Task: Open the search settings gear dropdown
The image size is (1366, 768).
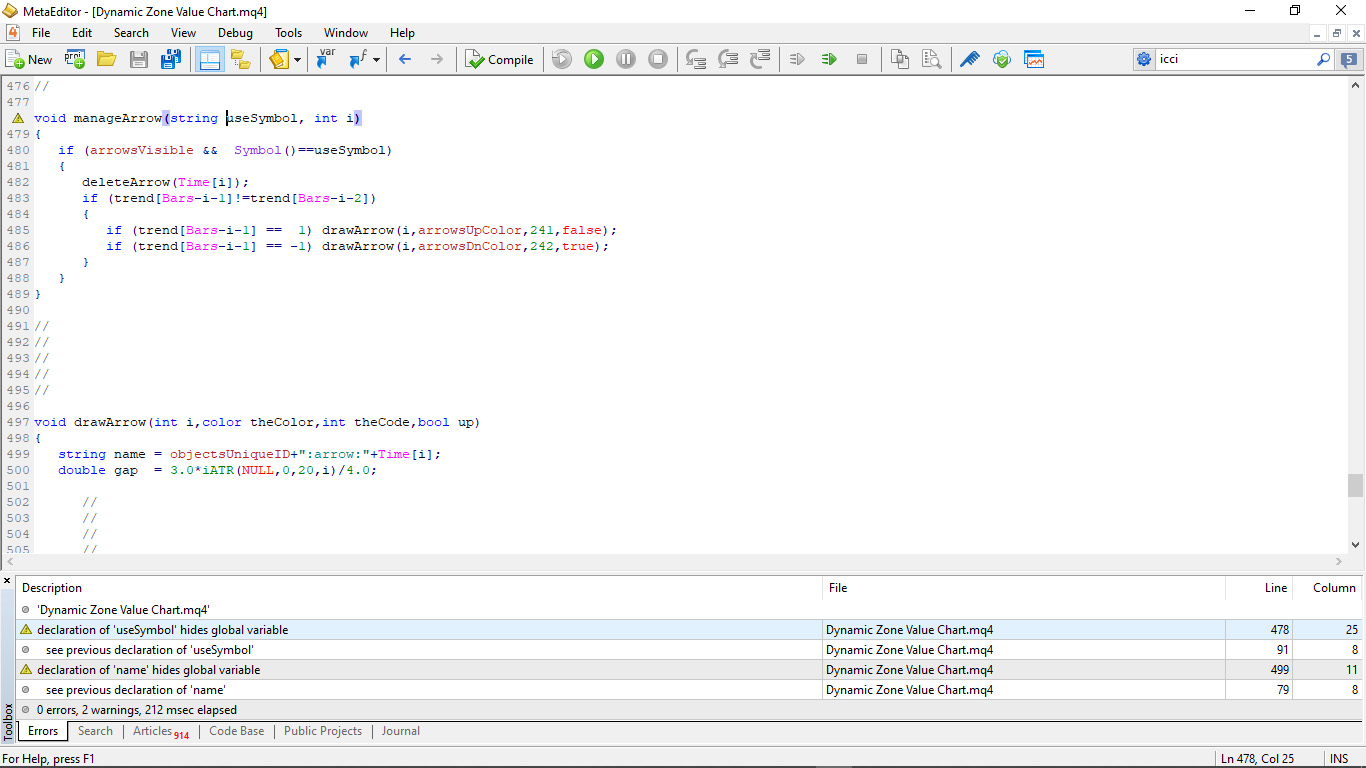Action: pyautogui.click(x=1144, y=60)
